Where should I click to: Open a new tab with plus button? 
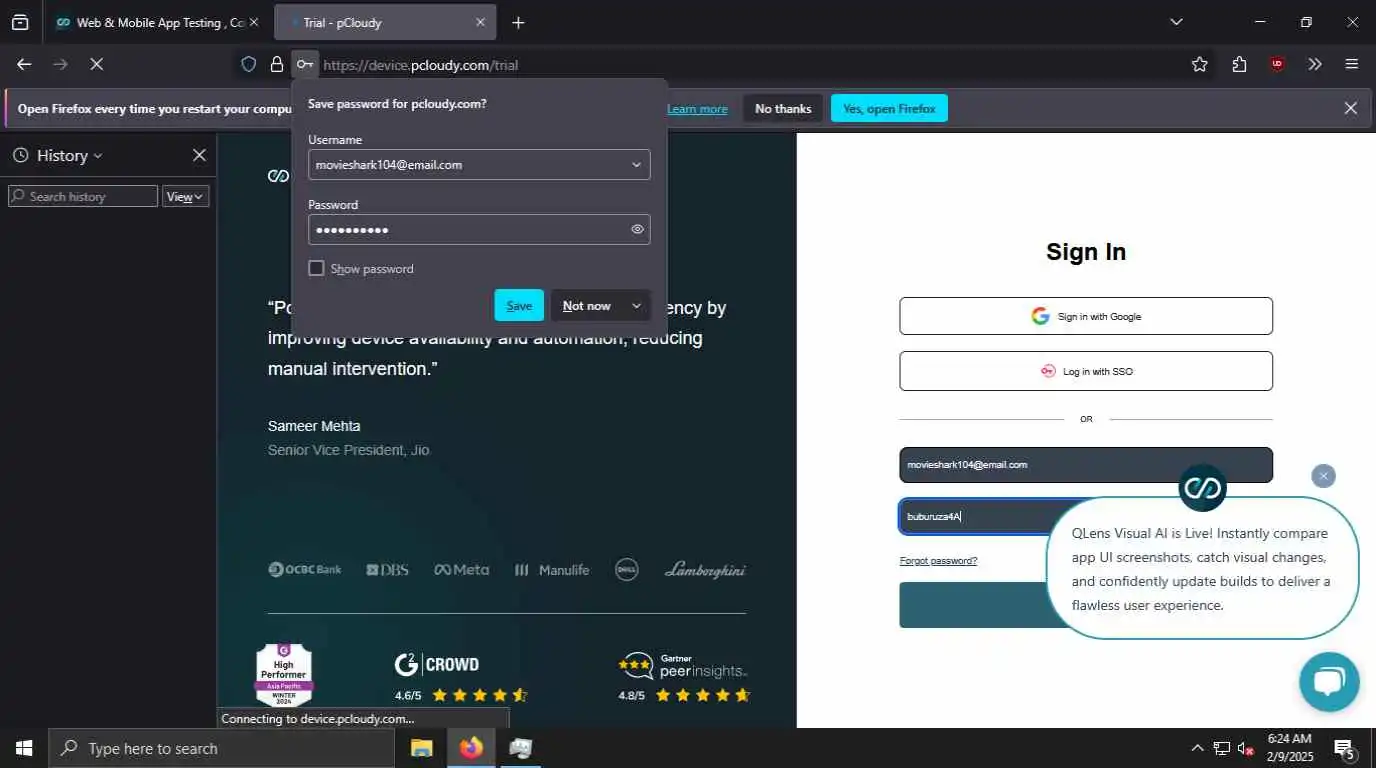click(518, 22)
